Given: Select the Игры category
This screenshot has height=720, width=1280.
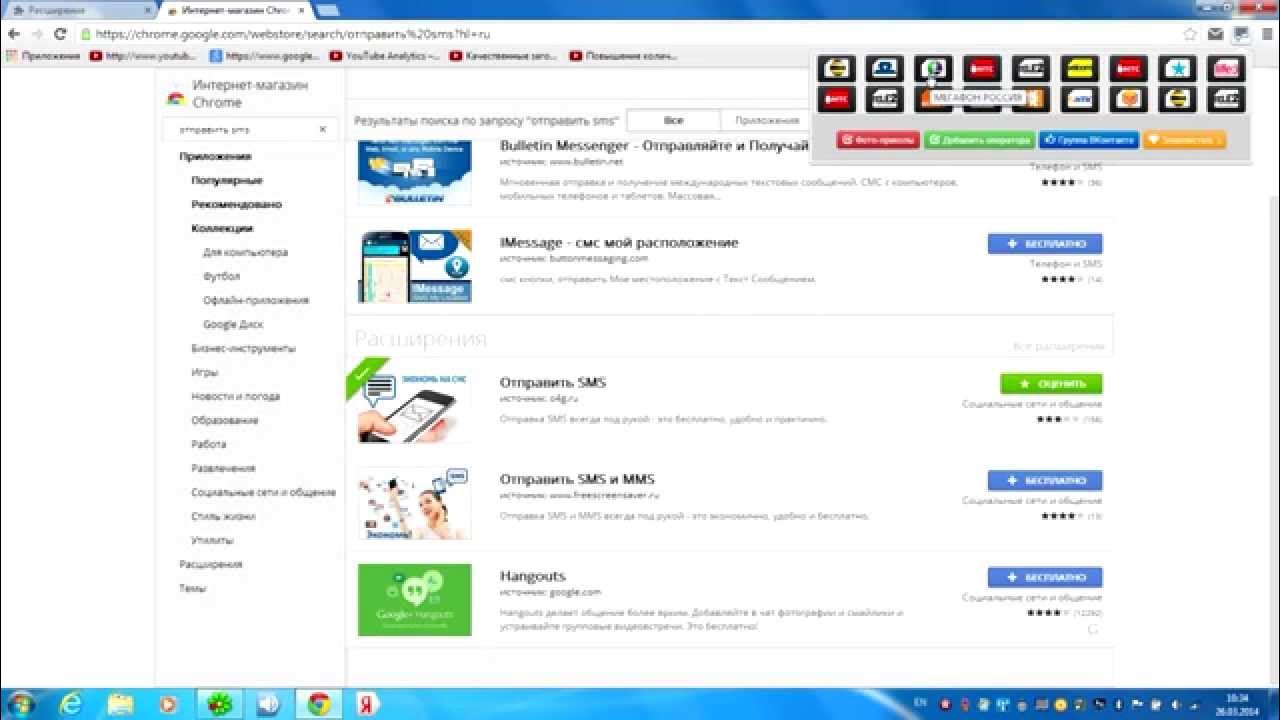Looking at the screenshot, I should pos(204,372).
